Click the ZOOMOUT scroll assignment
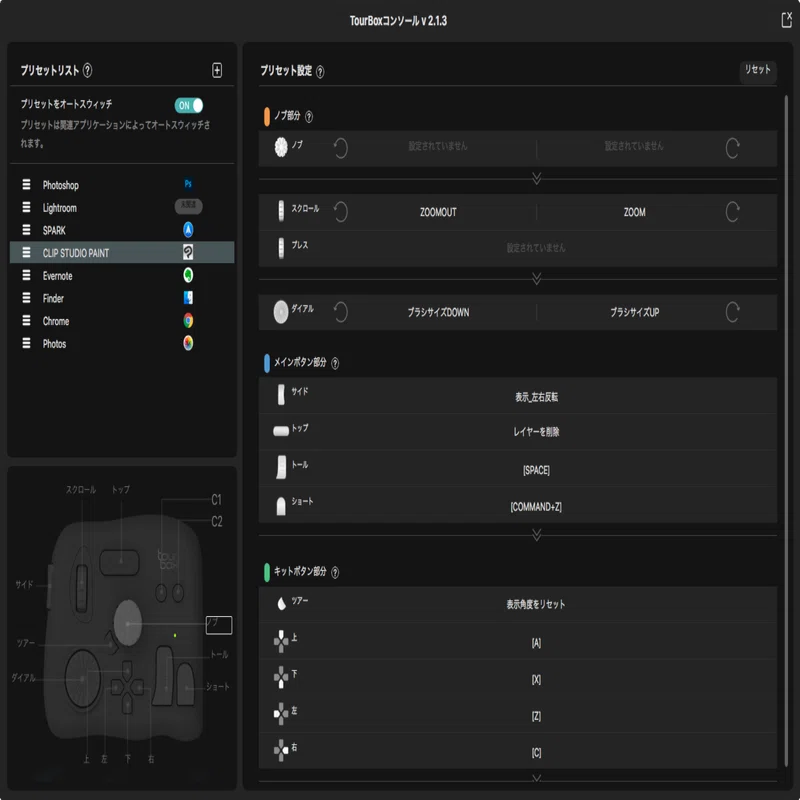The height and width of the screenshot is (800, 800). pos(438,212)
